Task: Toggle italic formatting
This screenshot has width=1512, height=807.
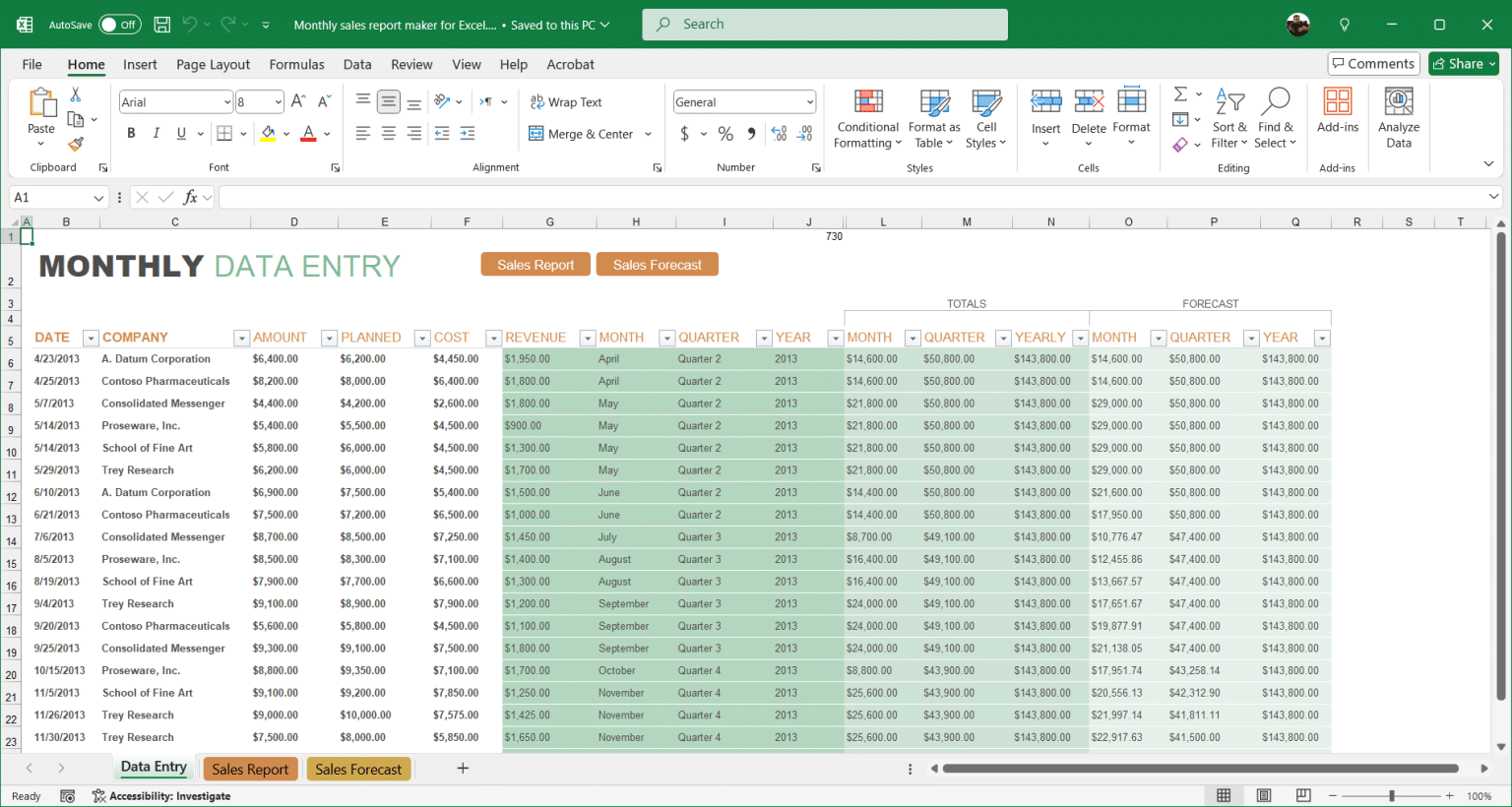Action: click(156, 133)
